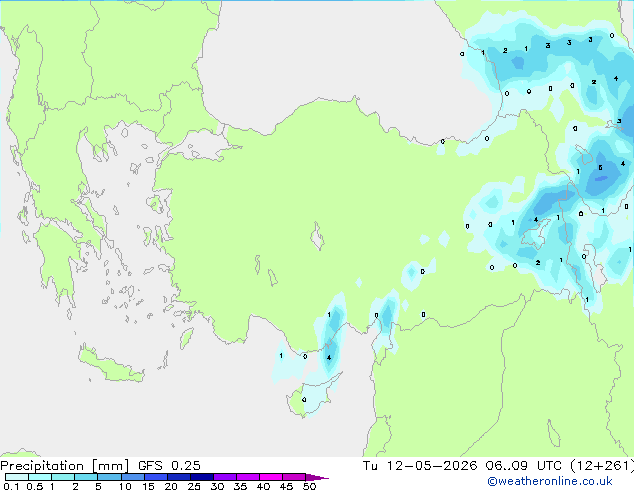Click the '10' legend scale label

point(125,486)
